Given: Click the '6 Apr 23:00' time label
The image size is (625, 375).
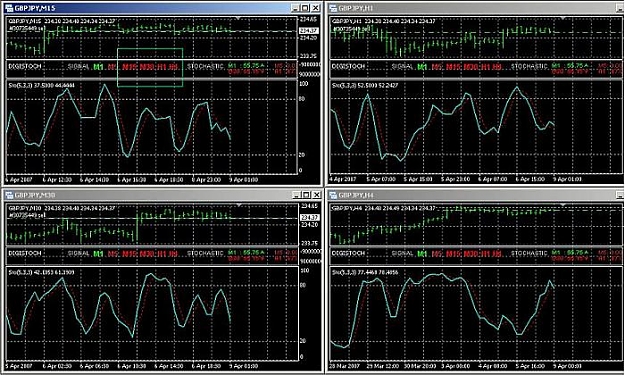Looking at the screenshot, I should point(206,180).
